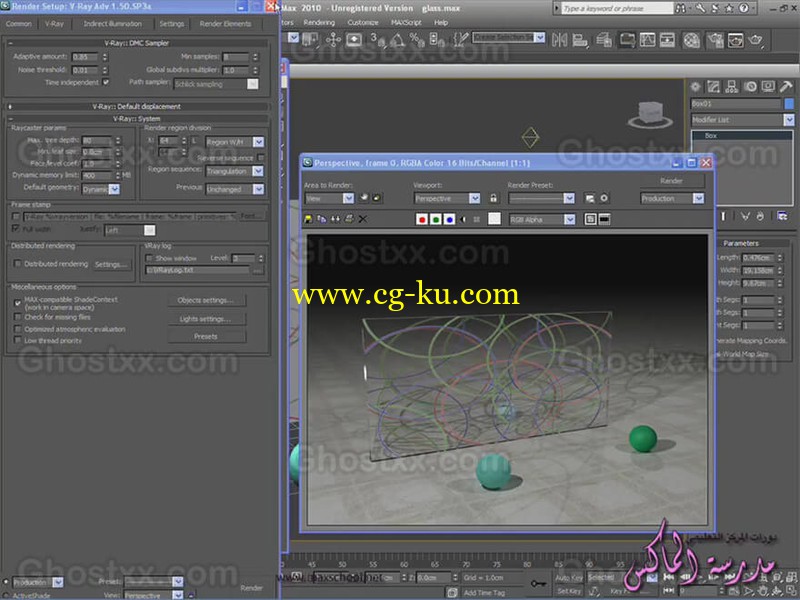This screenshot has width=800, height=600.
Task: Open Region W/H dropdown
Action: coord(235,142)
